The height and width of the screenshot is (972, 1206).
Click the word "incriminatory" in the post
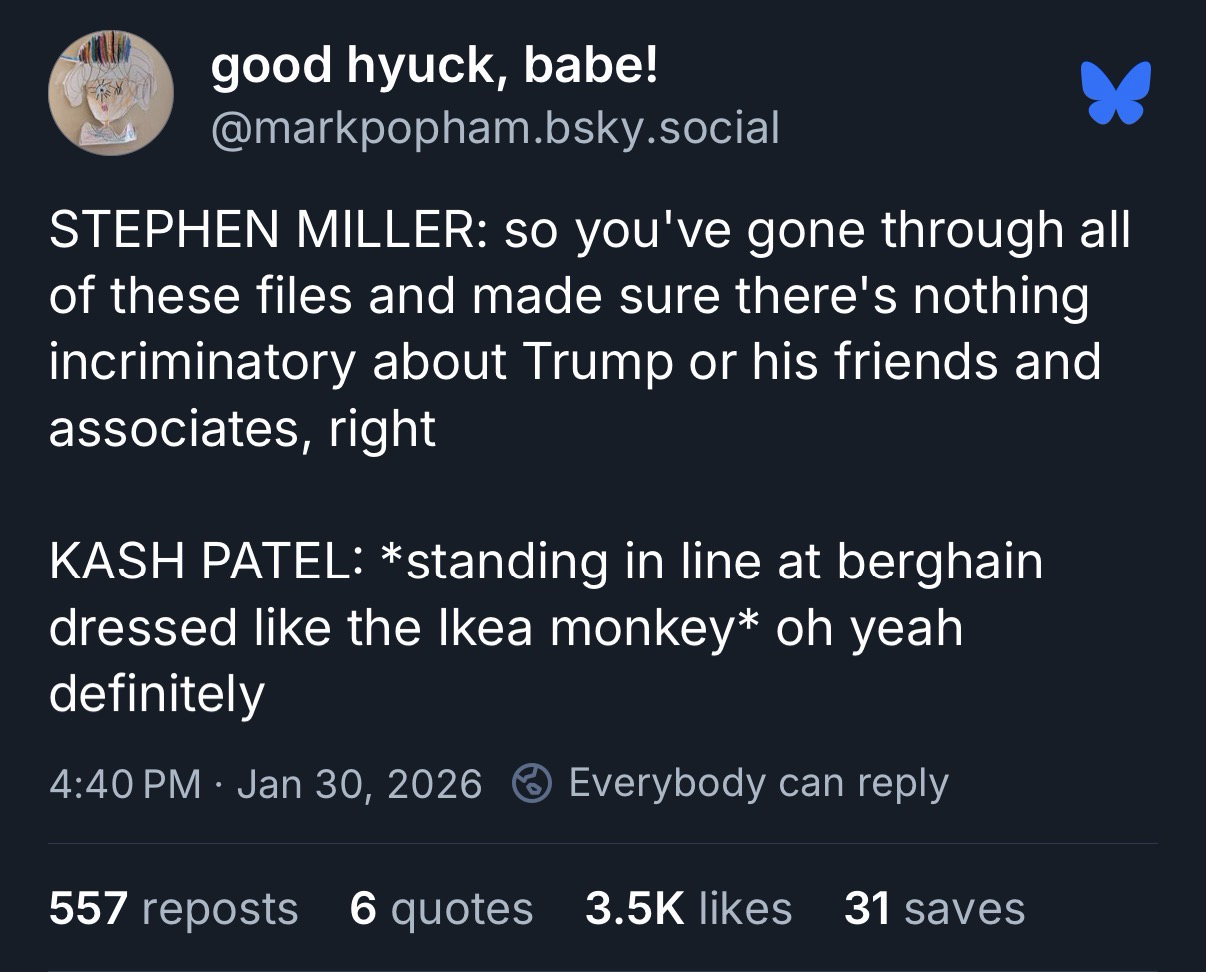coord(201,363)
